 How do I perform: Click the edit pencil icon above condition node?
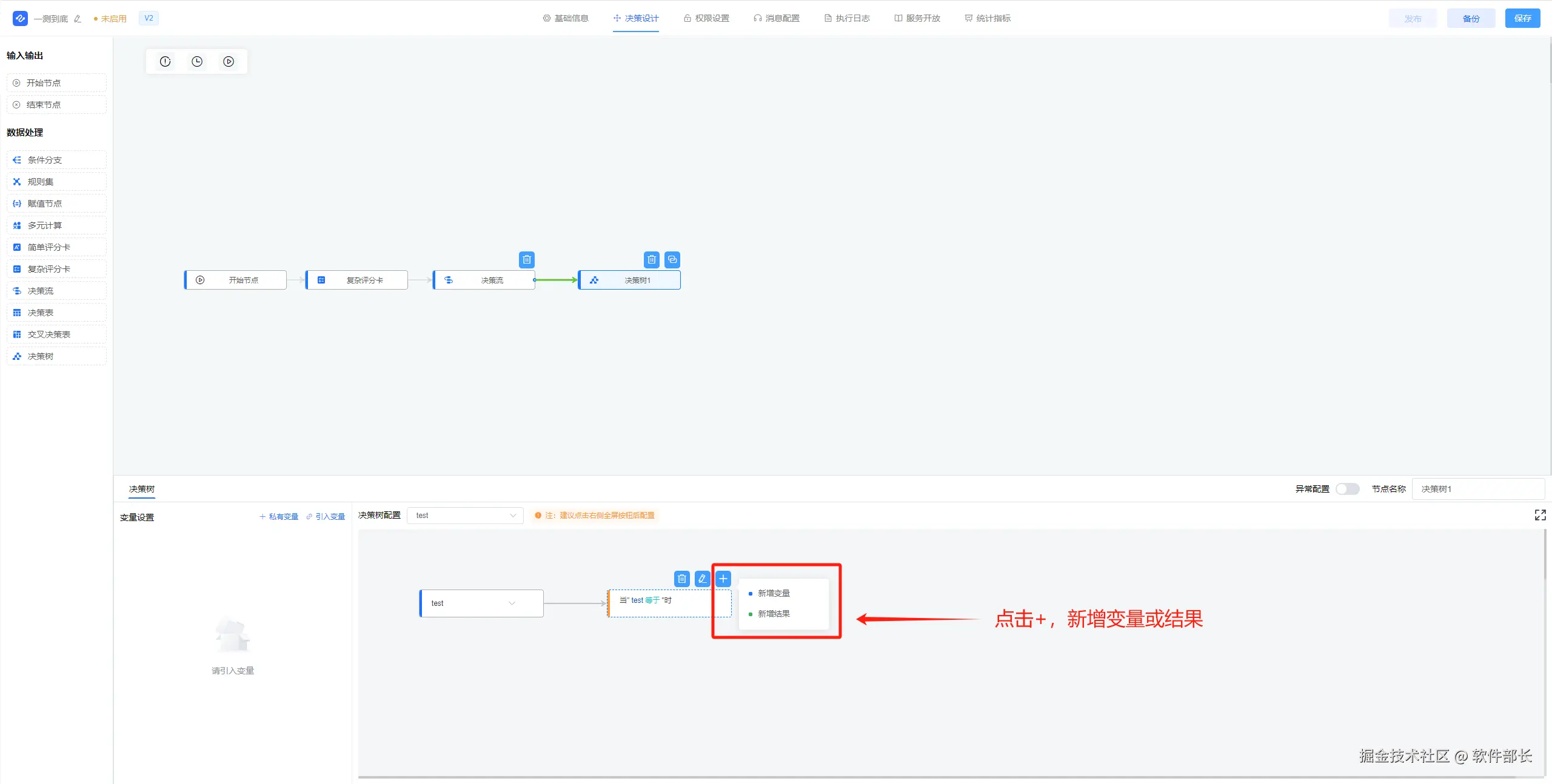tap(702, 579)
